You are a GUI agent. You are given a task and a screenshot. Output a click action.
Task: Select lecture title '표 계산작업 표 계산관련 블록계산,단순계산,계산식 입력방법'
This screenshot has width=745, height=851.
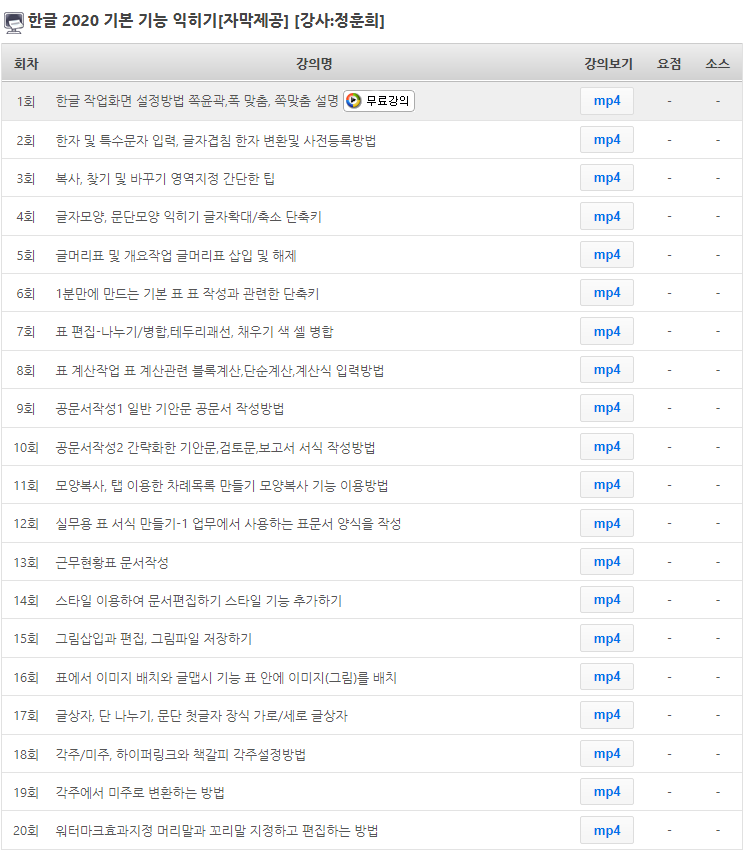220,371
